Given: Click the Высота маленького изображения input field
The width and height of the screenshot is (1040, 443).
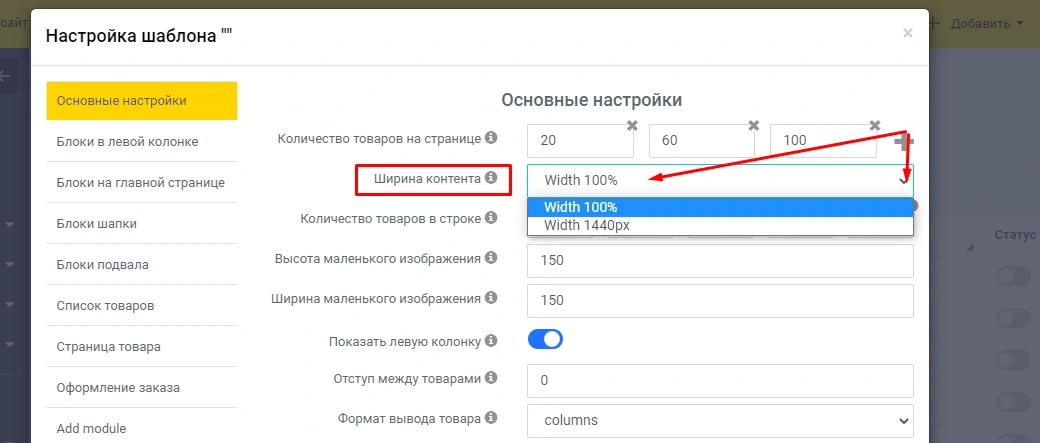Looking at the screenshot, I should pos(720,260).
